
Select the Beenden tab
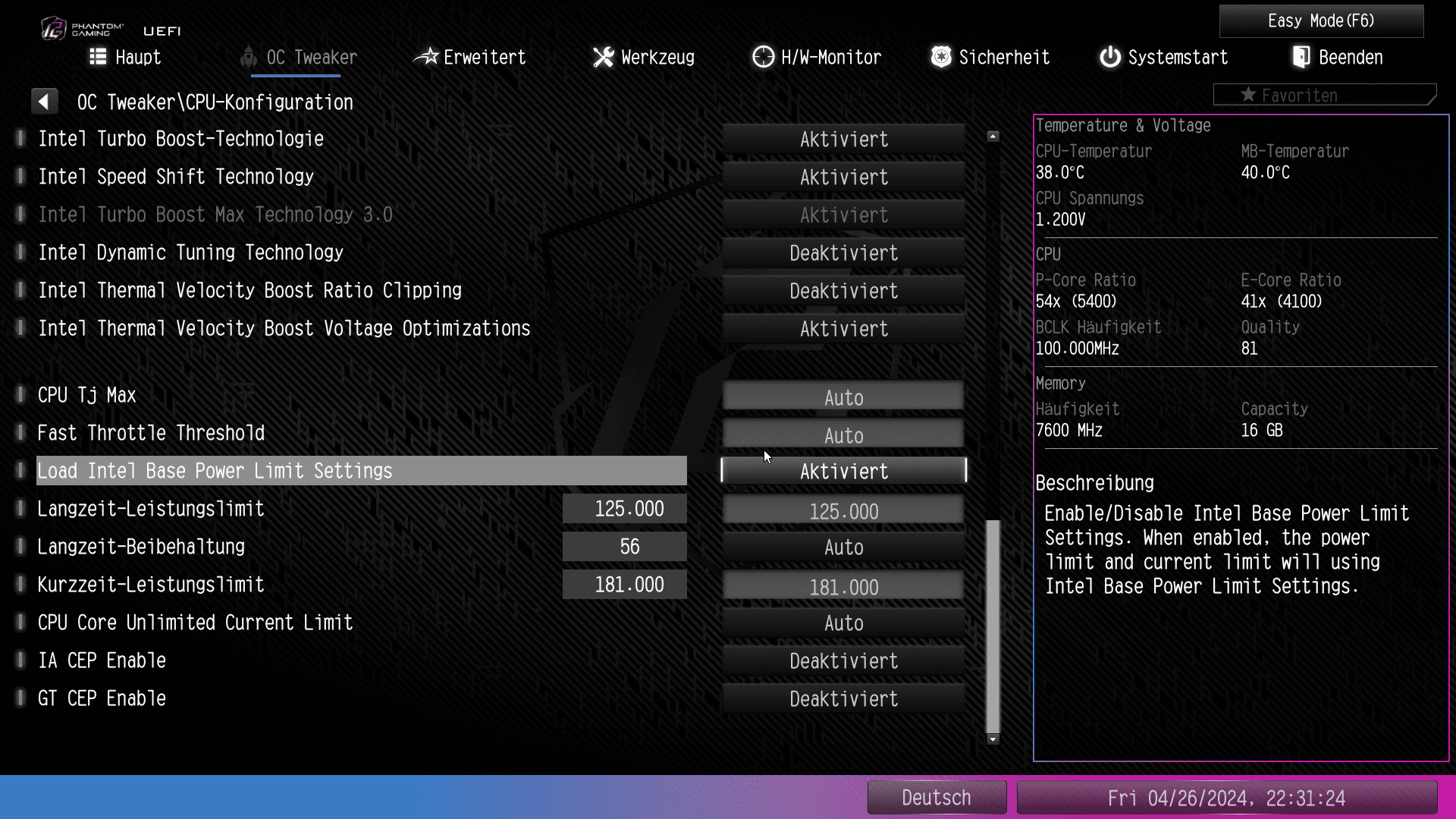pyautogui.click(x=1338, y=57)
